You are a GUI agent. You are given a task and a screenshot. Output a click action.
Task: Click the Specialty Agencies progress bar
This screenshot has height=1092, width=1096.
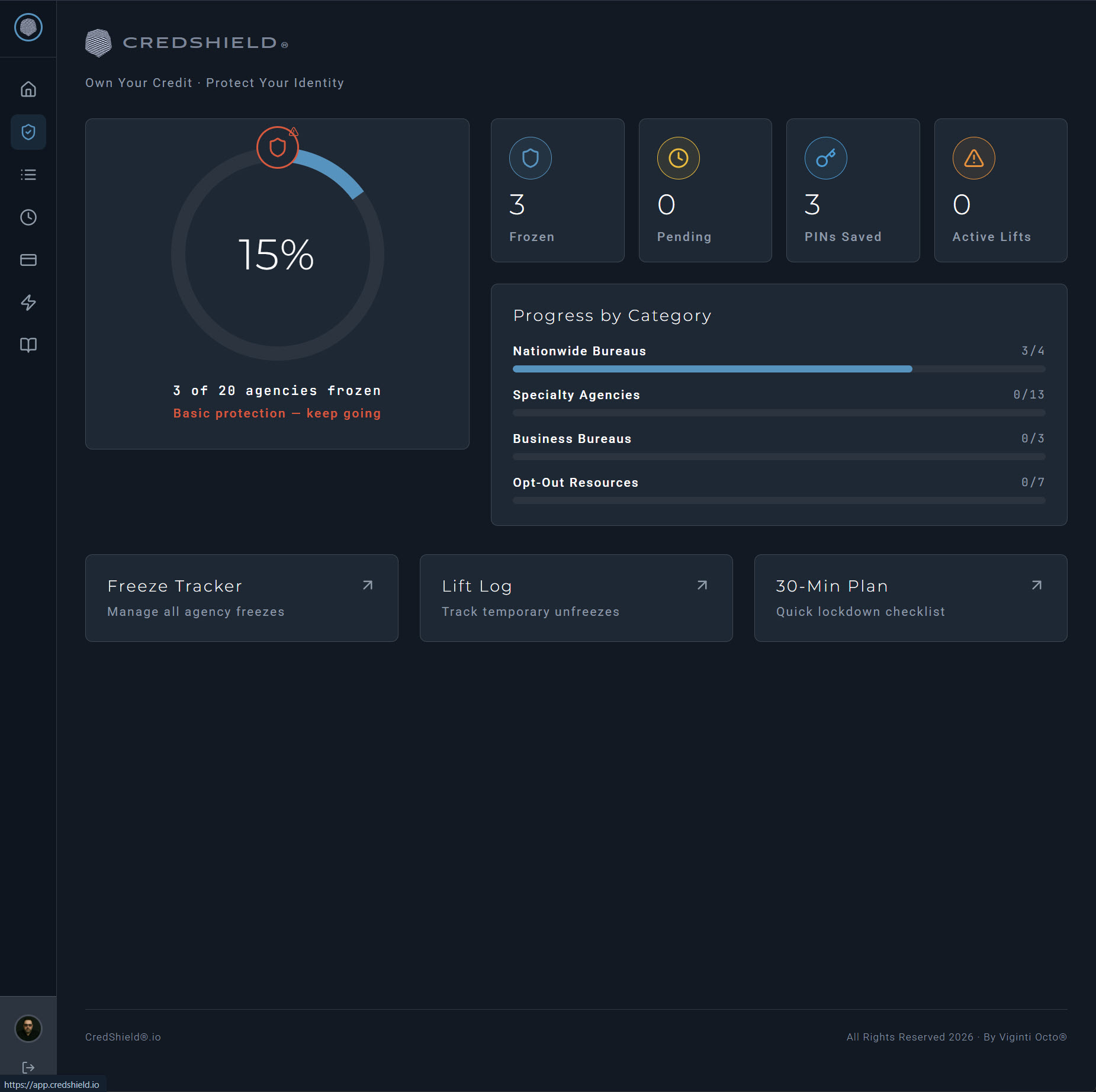tap(779, 413)
